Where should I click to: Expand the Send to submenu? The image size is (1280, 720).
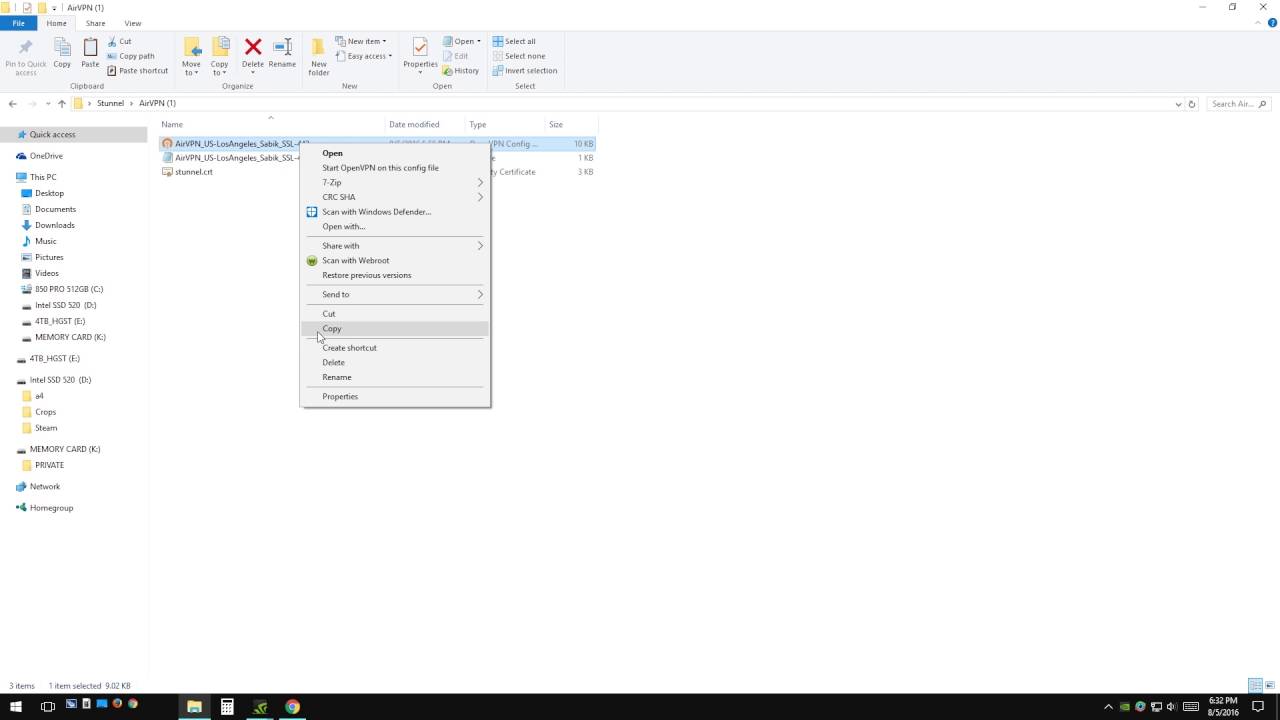395,295
